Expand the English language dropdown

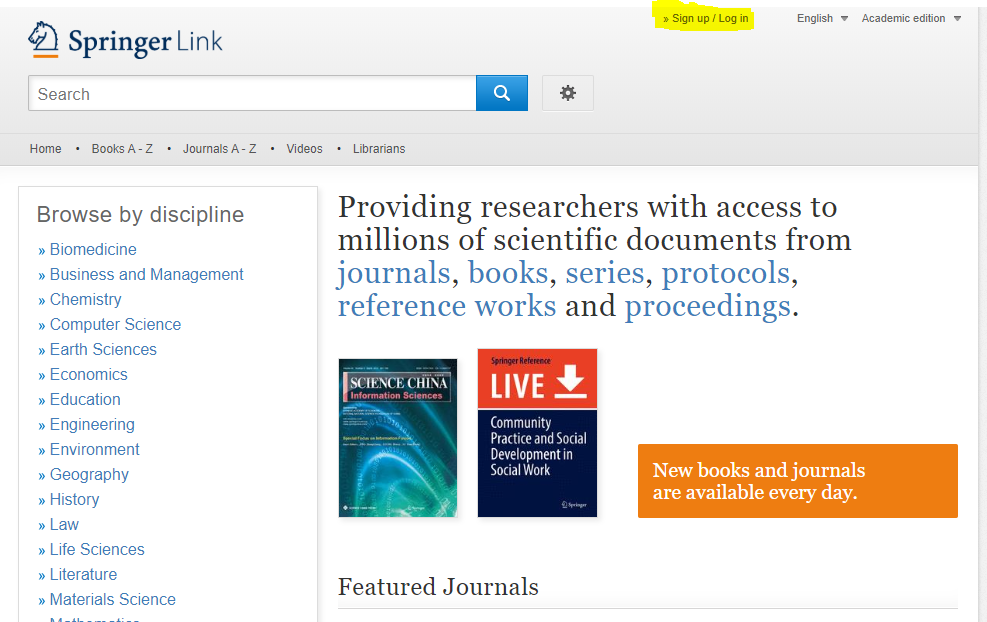(822, 19)
